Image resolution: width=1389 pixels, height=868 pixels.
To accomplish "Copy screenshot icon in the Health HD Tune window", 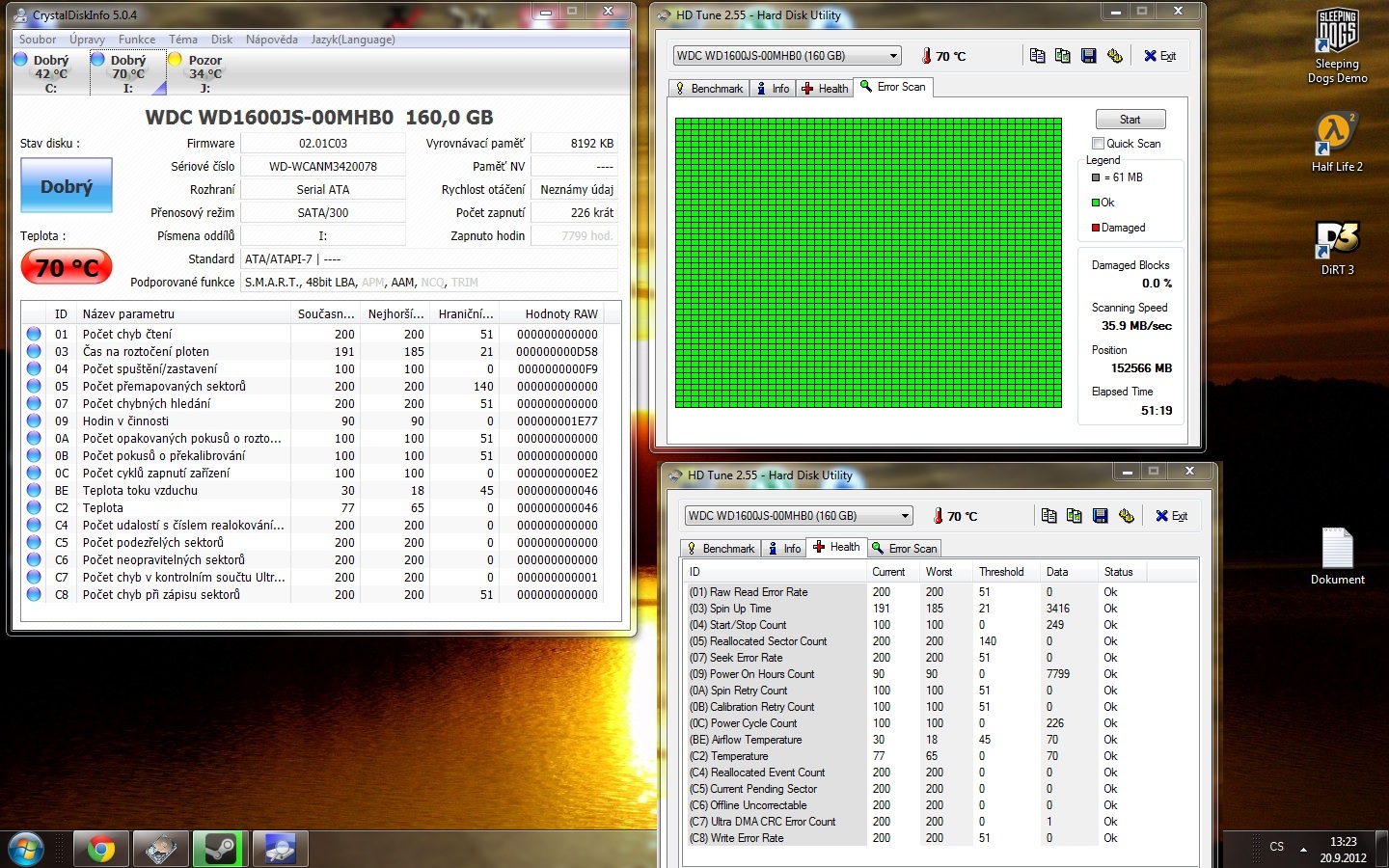I will [1075, 516].
